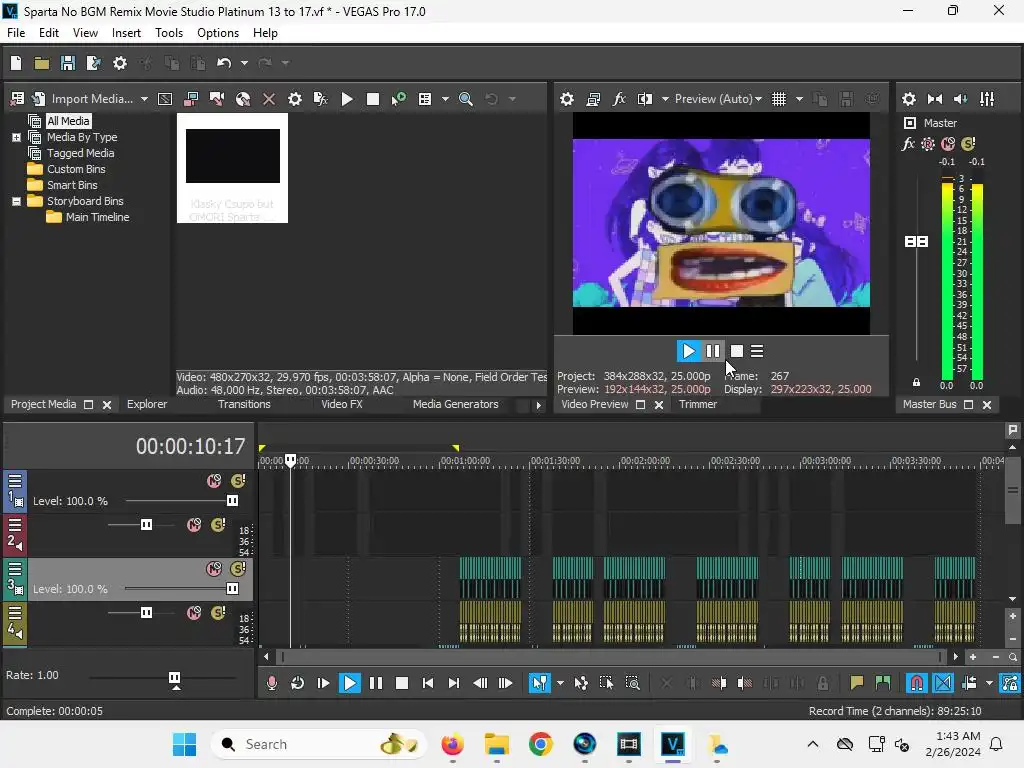1024x768 pixels.
Task: Open the split screen view dropdown arrow
Action: 665,99
